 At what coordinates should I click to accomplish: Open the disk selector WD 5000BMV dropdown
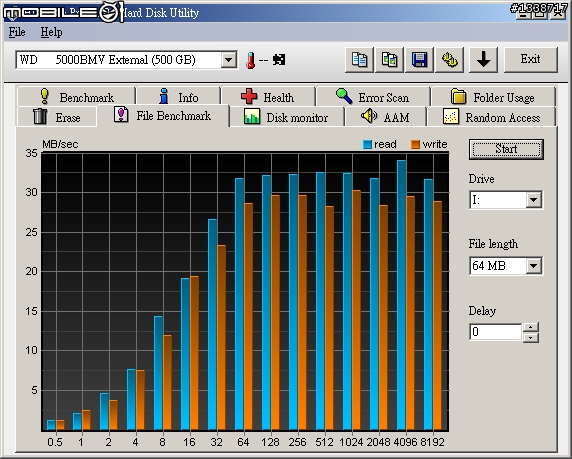point(228,60)
